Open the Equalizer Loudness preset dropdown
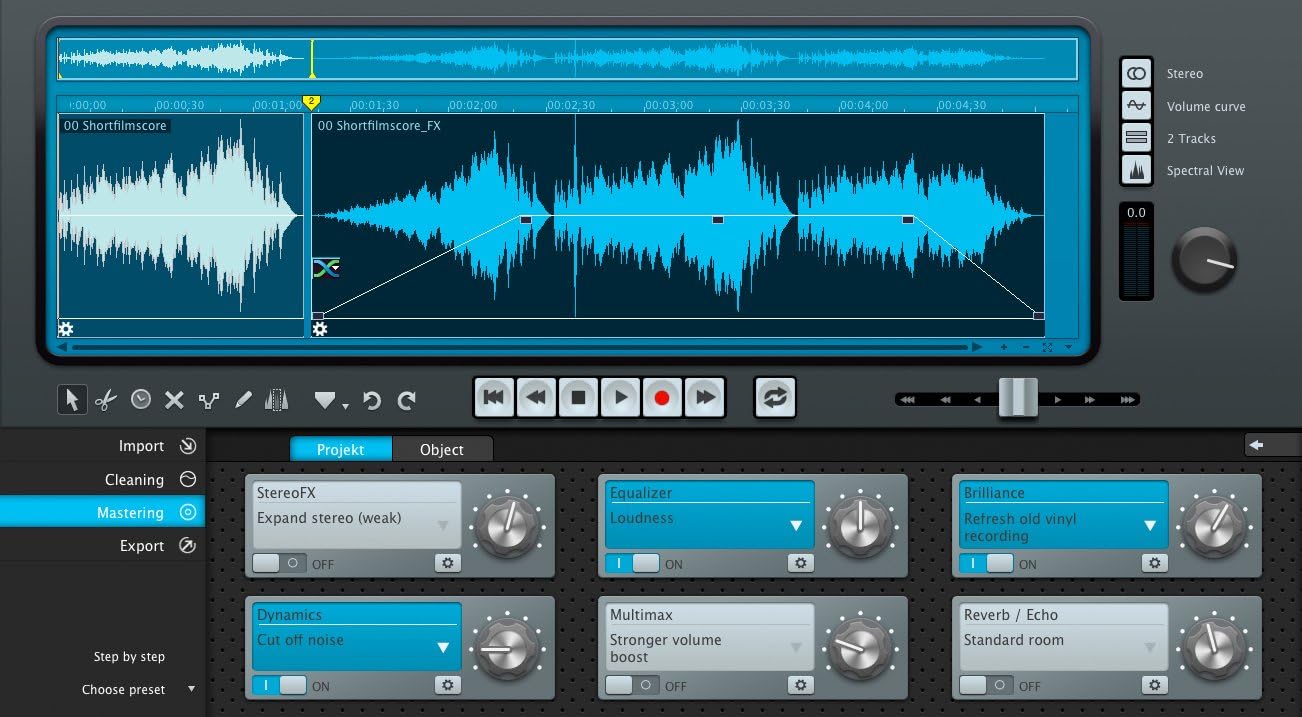 pos(796,526)
